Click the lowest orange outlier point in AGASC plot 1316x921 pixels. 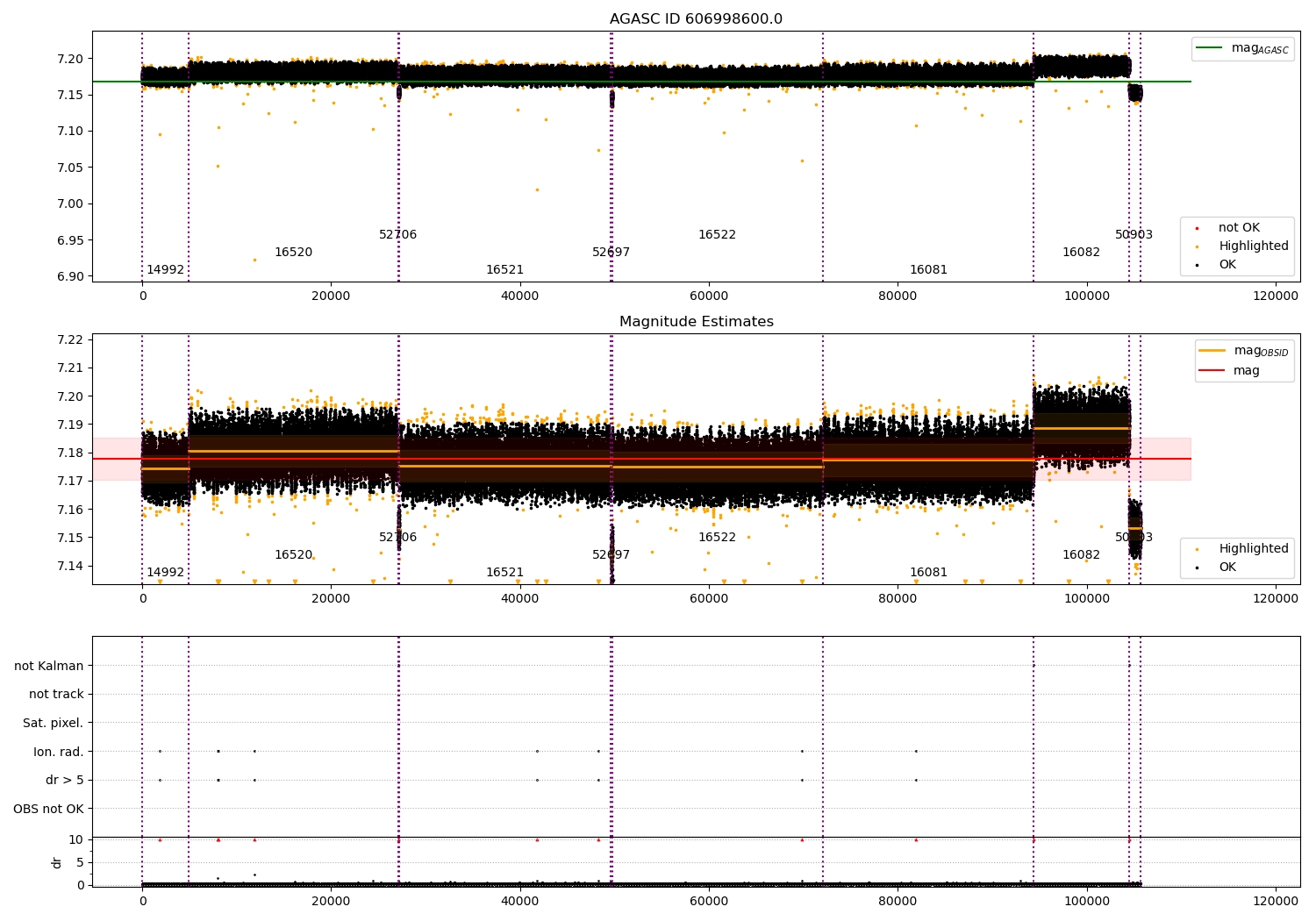[254, 260]
